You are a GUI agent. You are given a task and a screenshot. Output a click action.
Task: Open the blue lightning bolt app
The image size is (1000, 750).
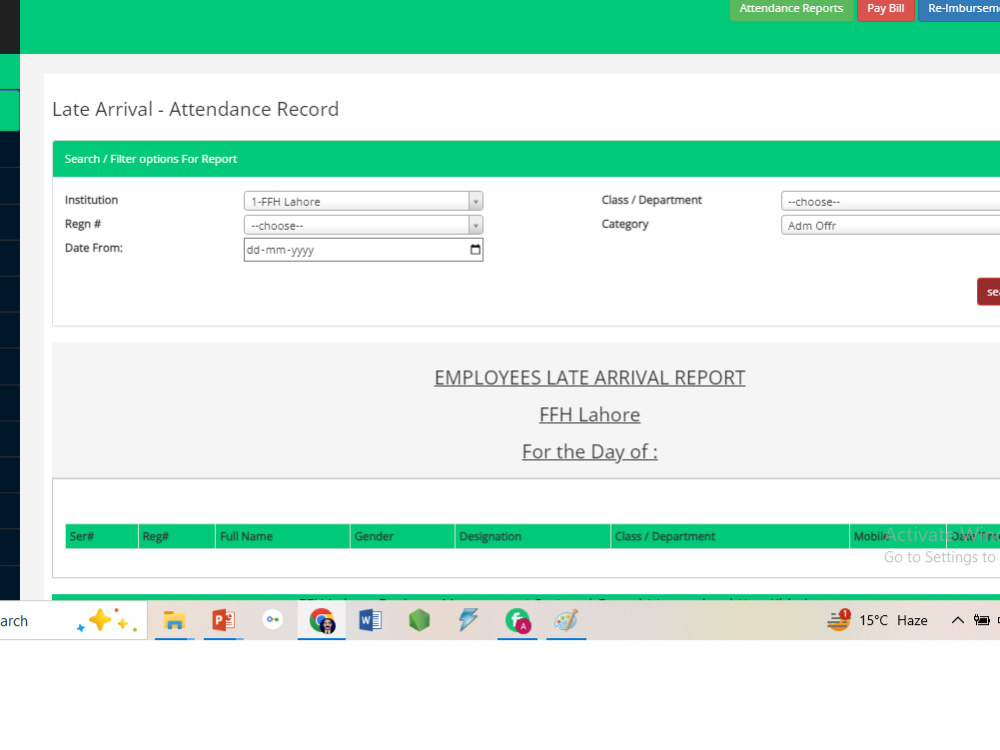coord(468,620)
